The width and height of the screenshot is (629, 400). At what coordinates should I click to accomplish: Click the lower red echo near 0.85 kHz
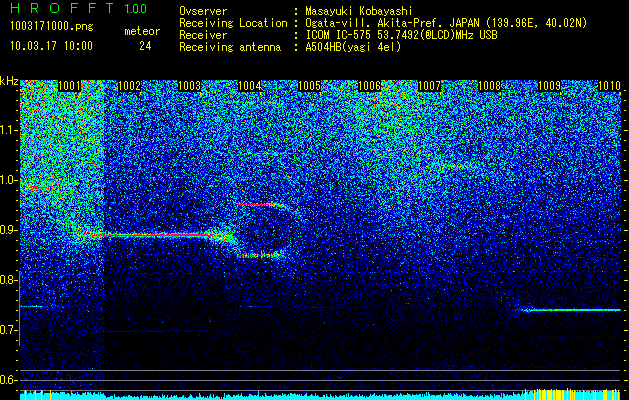coord(260,255)
